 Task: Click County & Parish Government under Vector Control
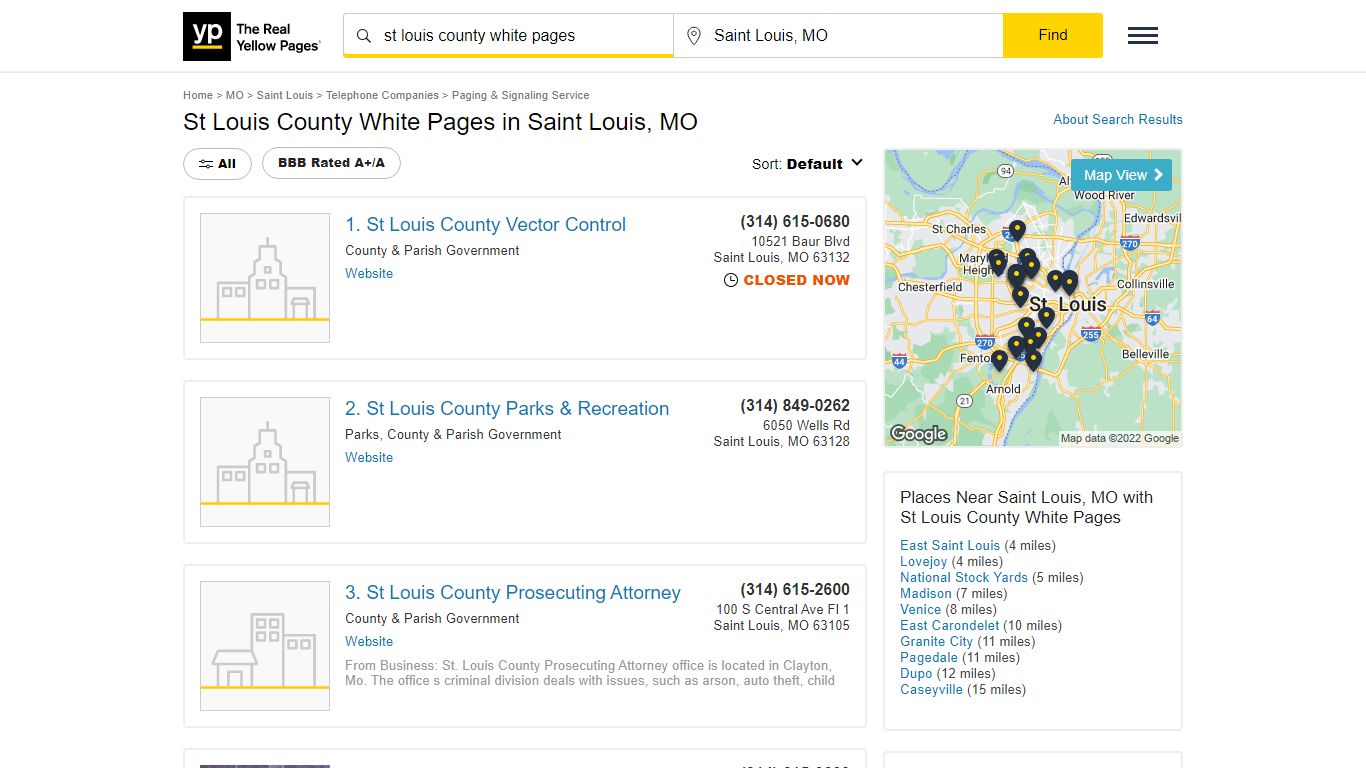coord(432,250)
